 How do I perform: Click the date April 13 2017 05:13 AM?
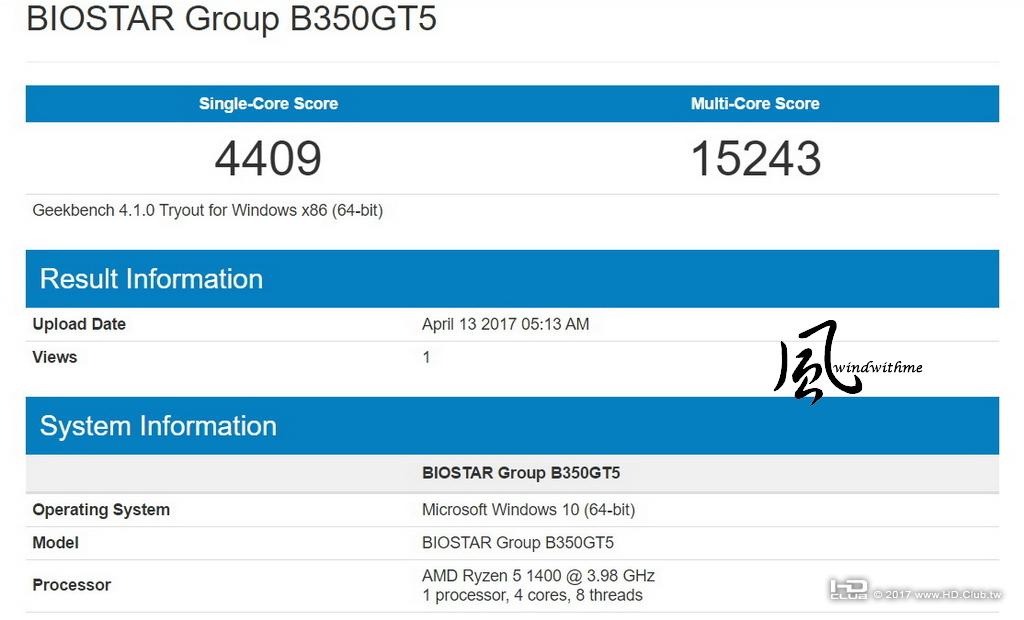tap(505, 324)
